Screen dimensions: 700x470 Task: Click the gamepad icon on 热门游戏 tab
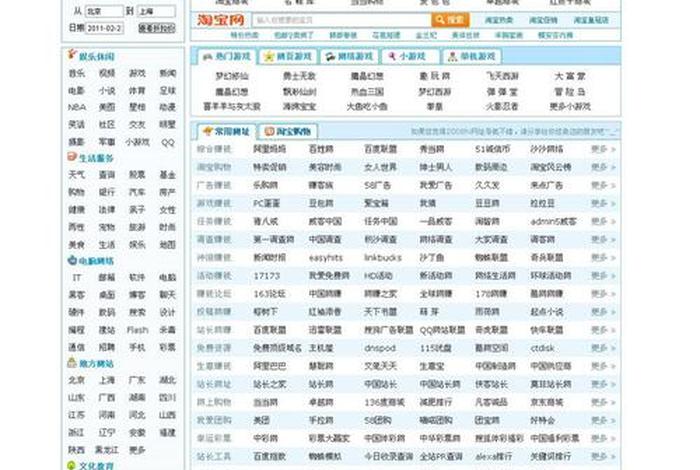pyautogui.click(x=207, y=57)
